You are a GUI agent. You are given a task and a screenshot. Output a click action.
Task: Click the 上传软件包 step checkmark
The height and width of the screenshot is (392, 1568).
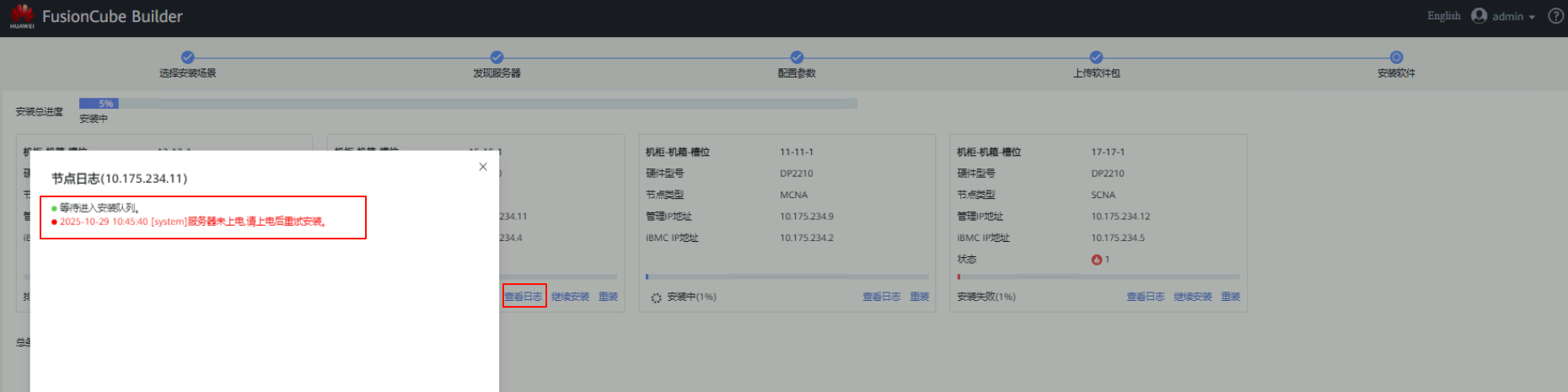[1096, 57]
